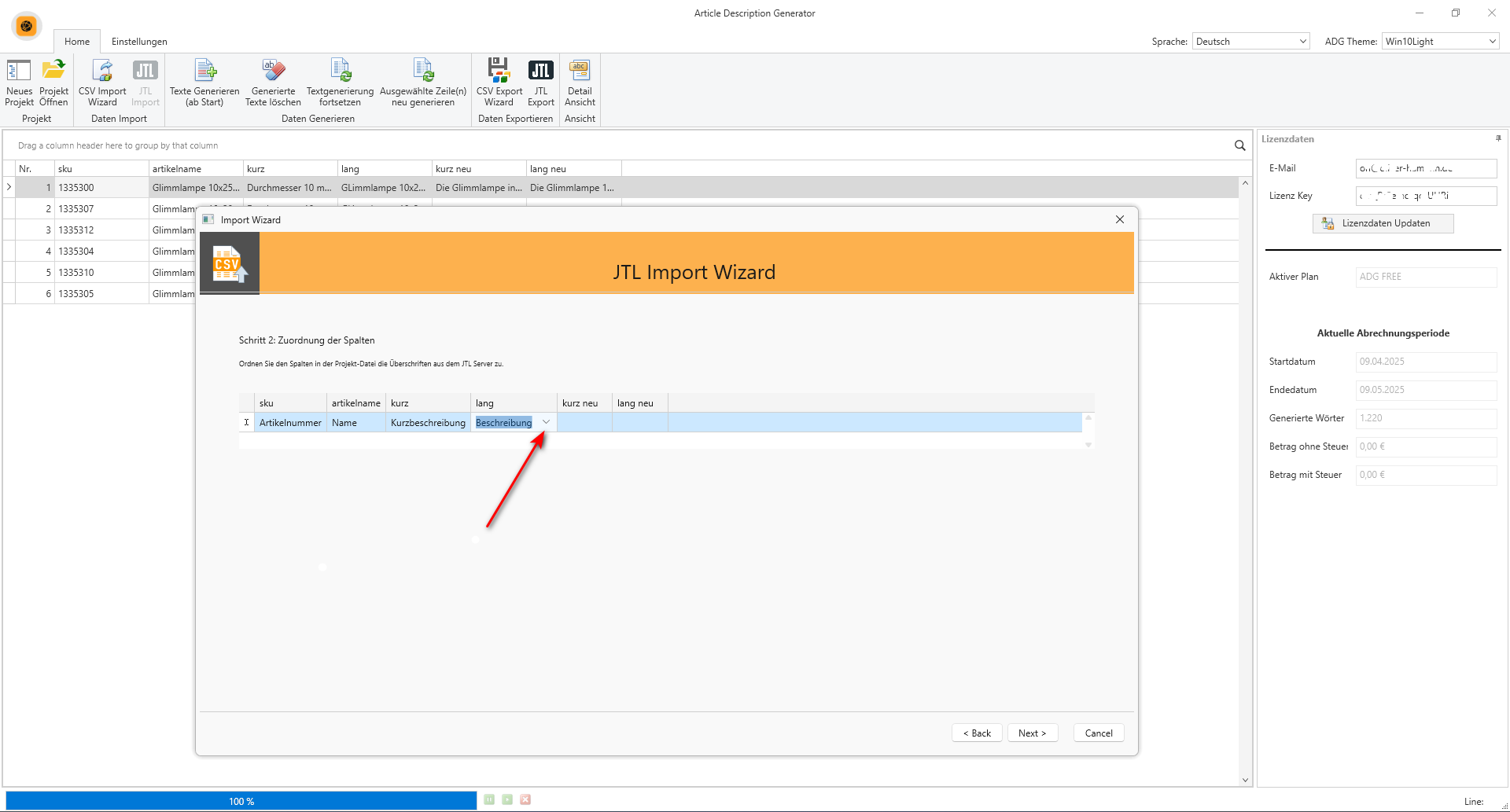Viewport: 1510px width, 812px height.
Task: Click the greyed JTL Import icon
Action: 145,82
